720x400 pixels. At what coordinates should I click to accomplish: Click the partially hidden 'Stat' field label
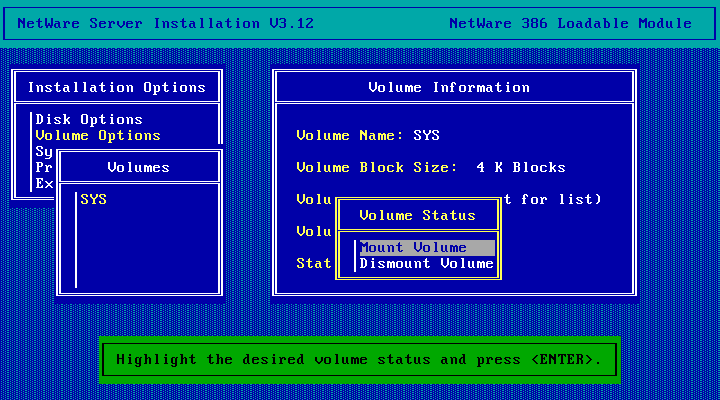314,264
